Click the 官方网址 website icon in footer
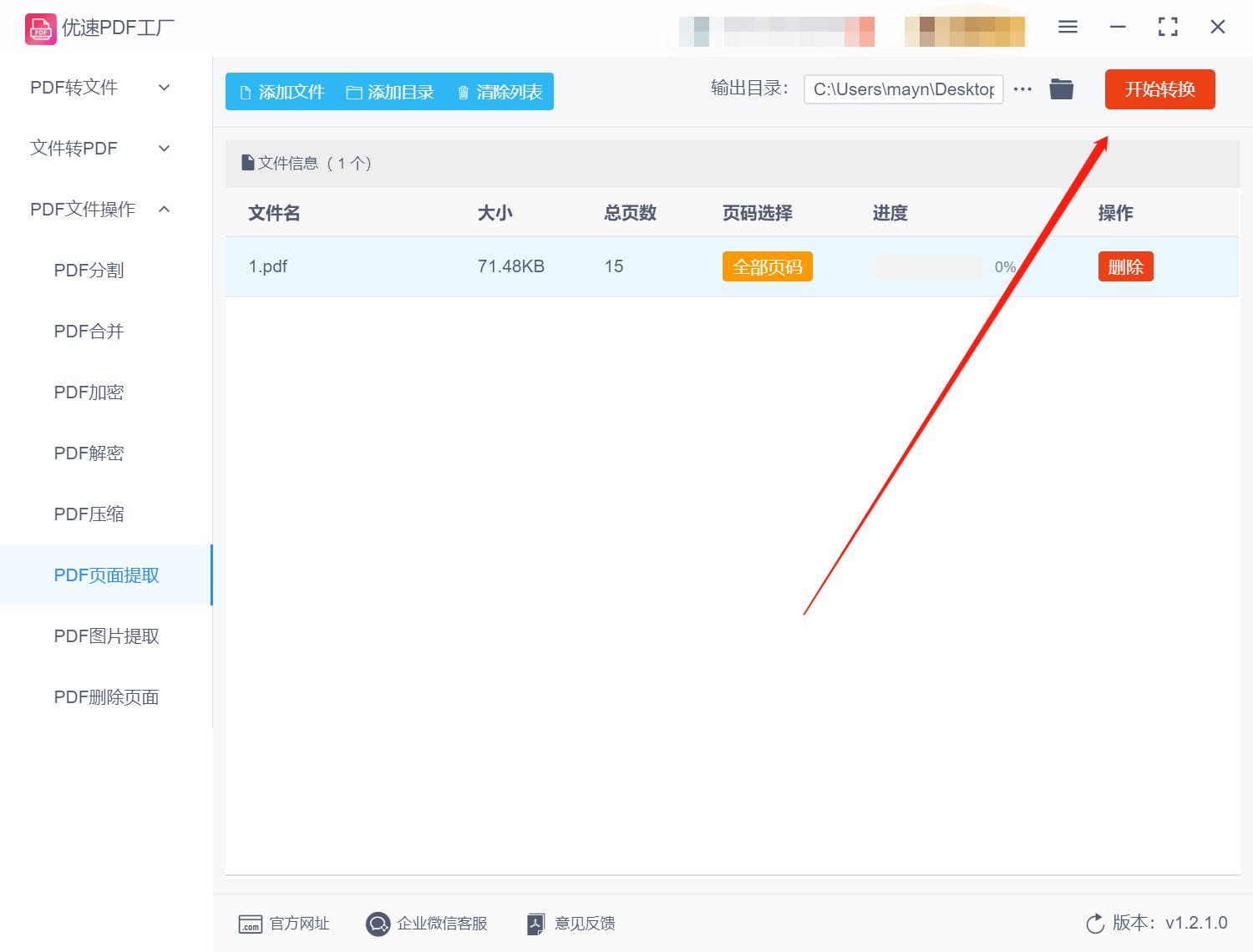The width and height of the screenshot is (1253, 952). pyautogui.click(x=251, y=924)
